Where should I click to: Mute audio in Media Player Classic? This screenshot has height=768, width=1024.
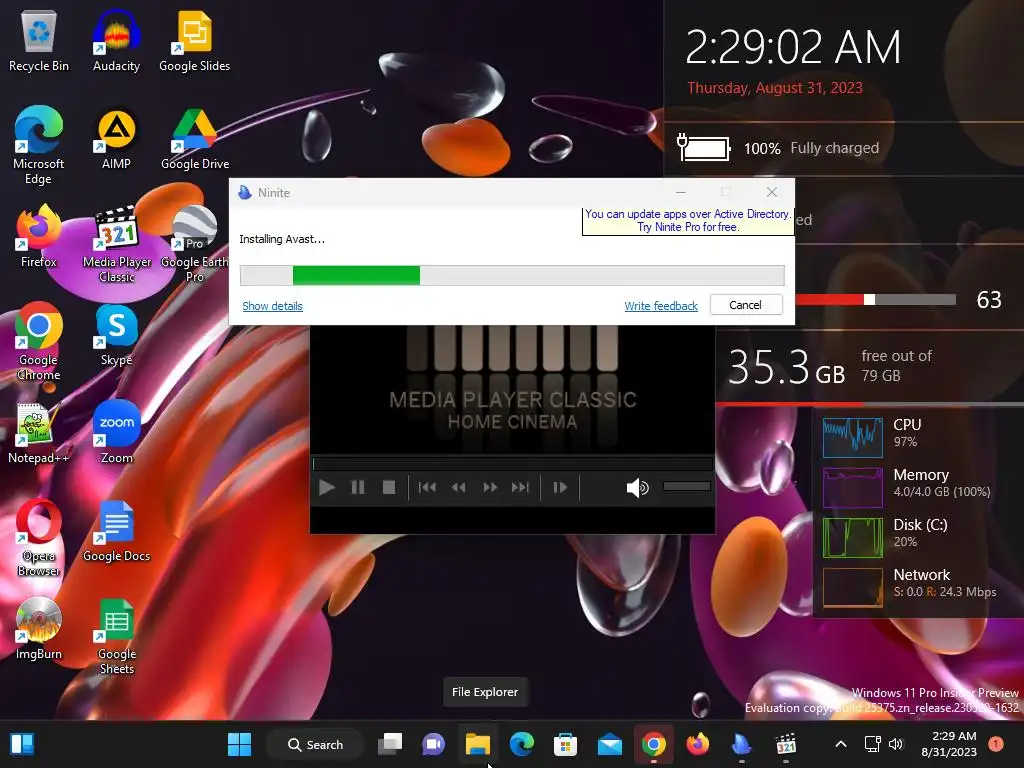(x=637, y=487)
